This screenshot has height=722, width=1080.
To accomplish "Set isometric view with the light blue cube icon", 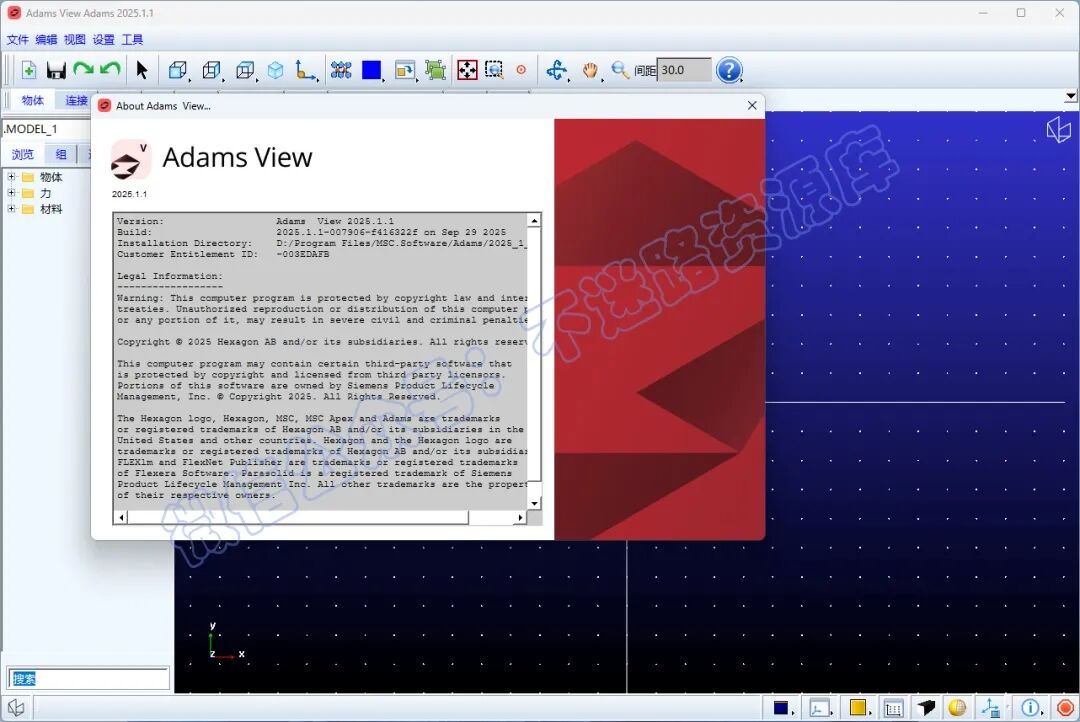I will [x=276, y=70].
